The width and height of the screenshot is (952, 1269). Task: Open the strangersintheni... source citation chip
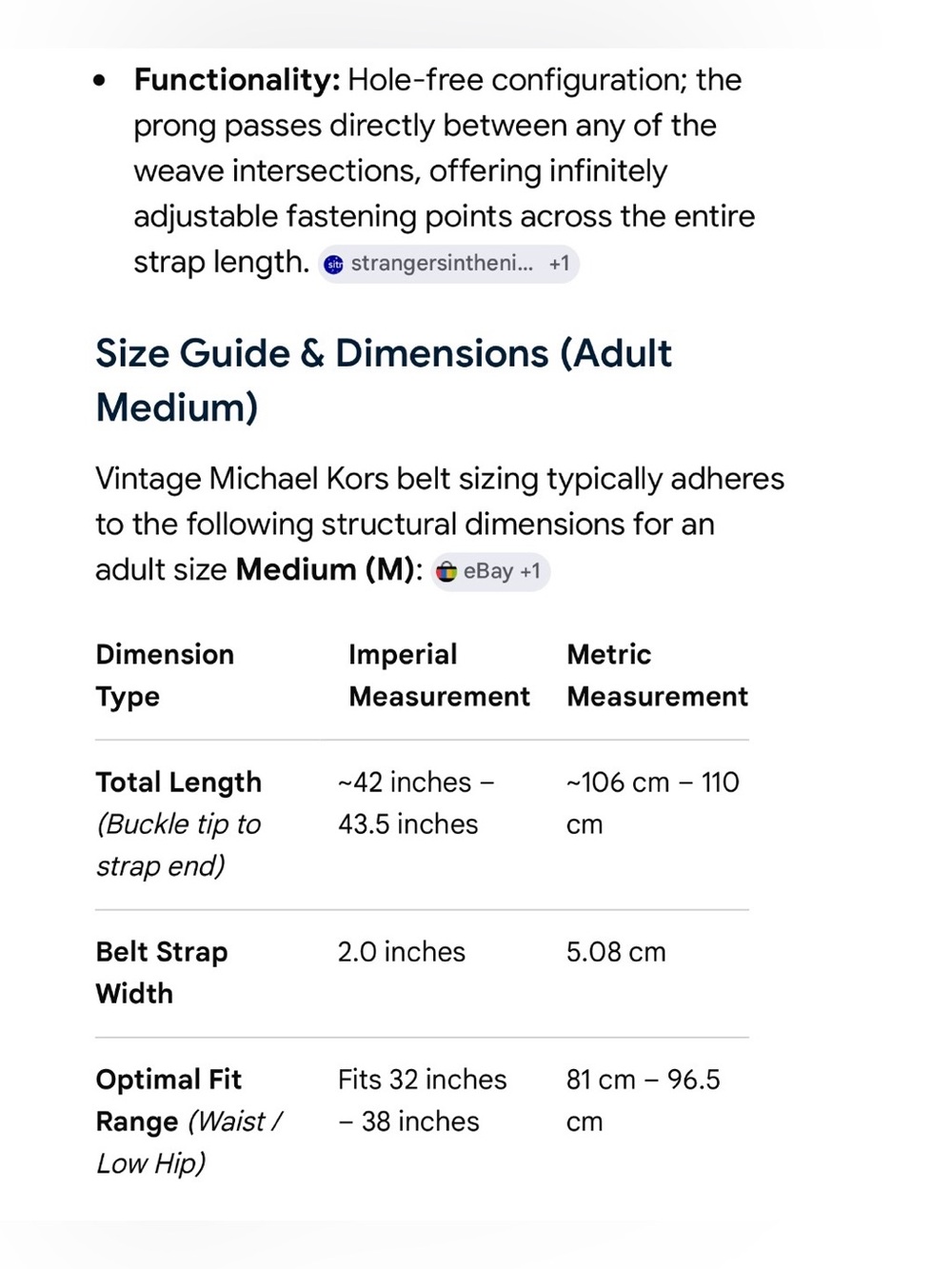point(448,264)
